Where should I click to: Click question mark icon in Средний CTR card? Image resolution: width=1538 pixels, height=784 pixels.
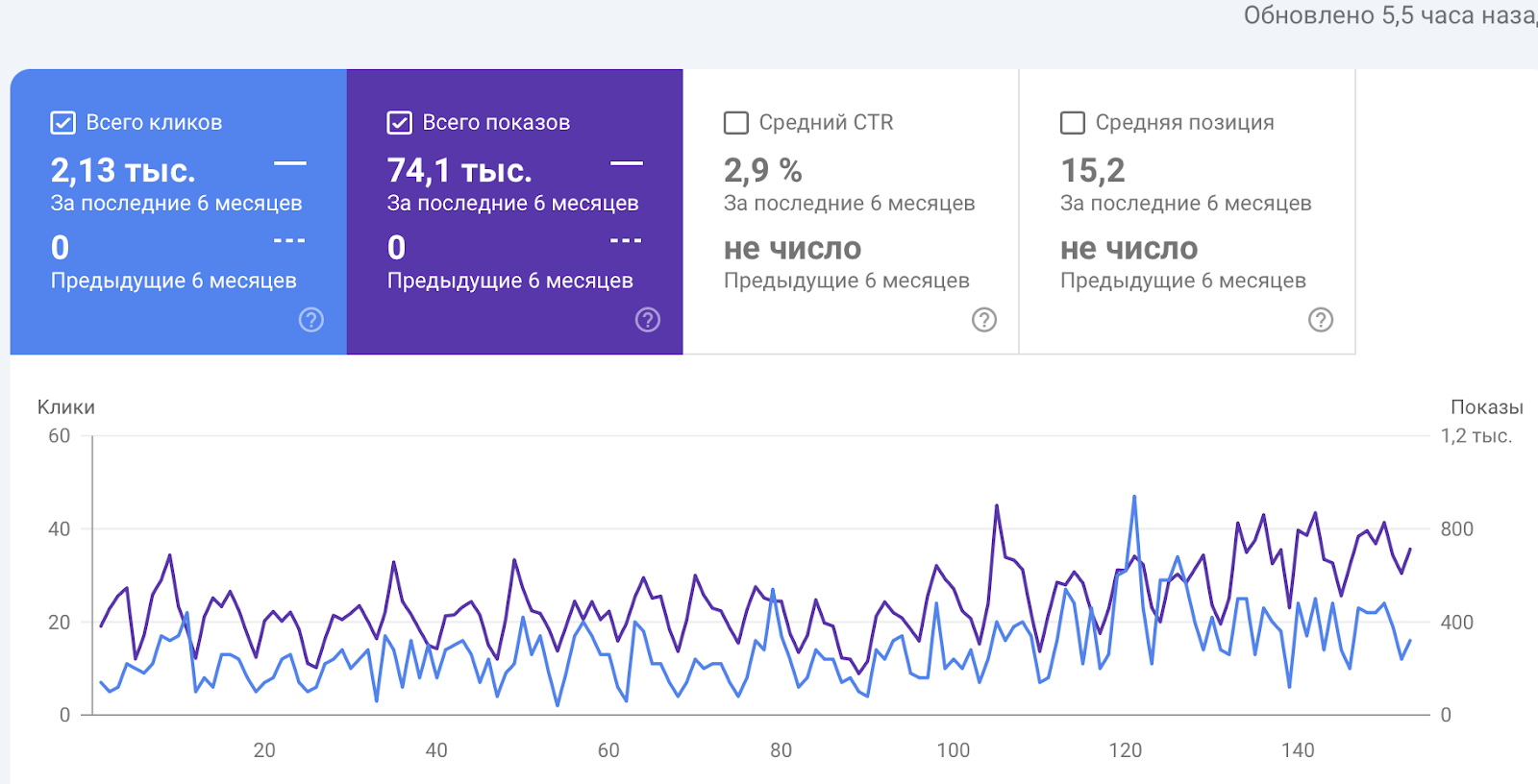click(984, 320)
